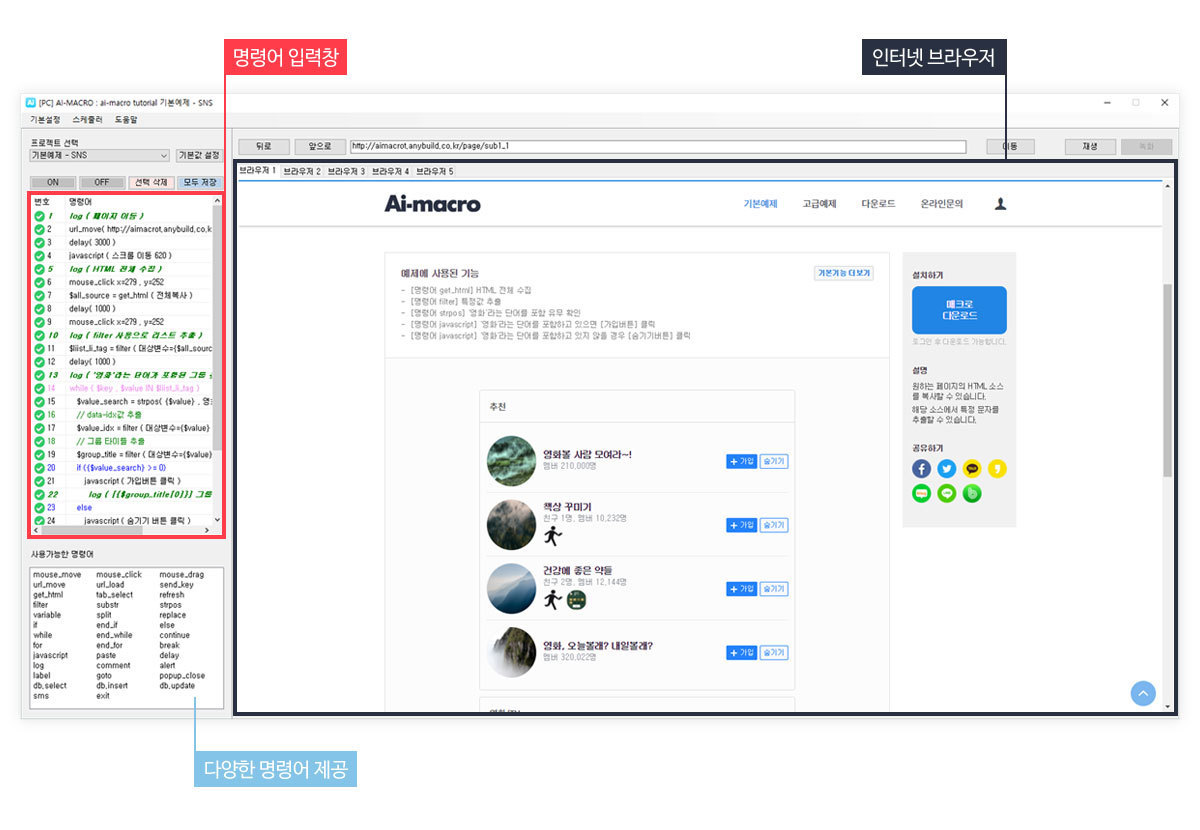Switch to 브라우저 1 tab

click(257, 171)
